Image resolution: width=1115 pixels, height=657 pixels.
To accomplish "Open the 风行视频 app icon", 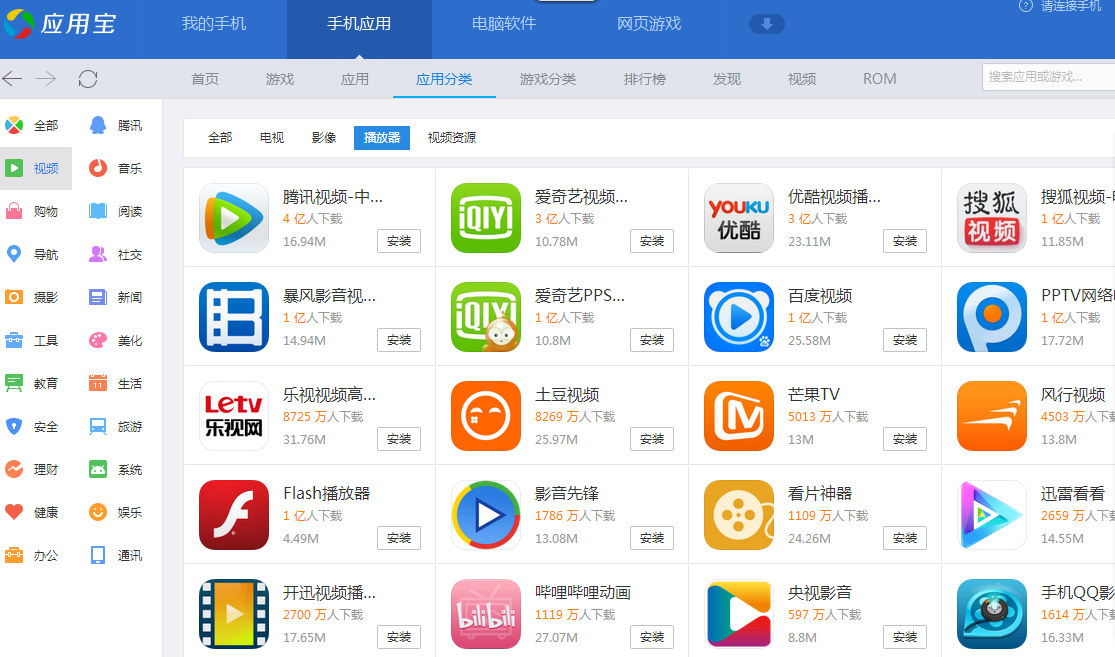I will 992,416.
